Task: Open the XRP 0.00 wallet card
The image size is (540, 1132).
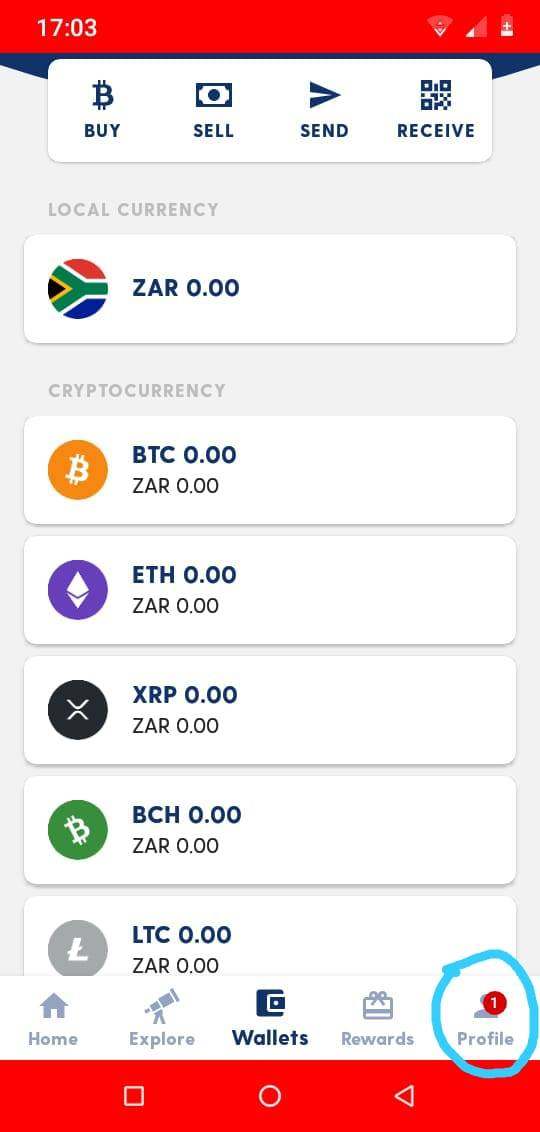Action: click(270, 710)
